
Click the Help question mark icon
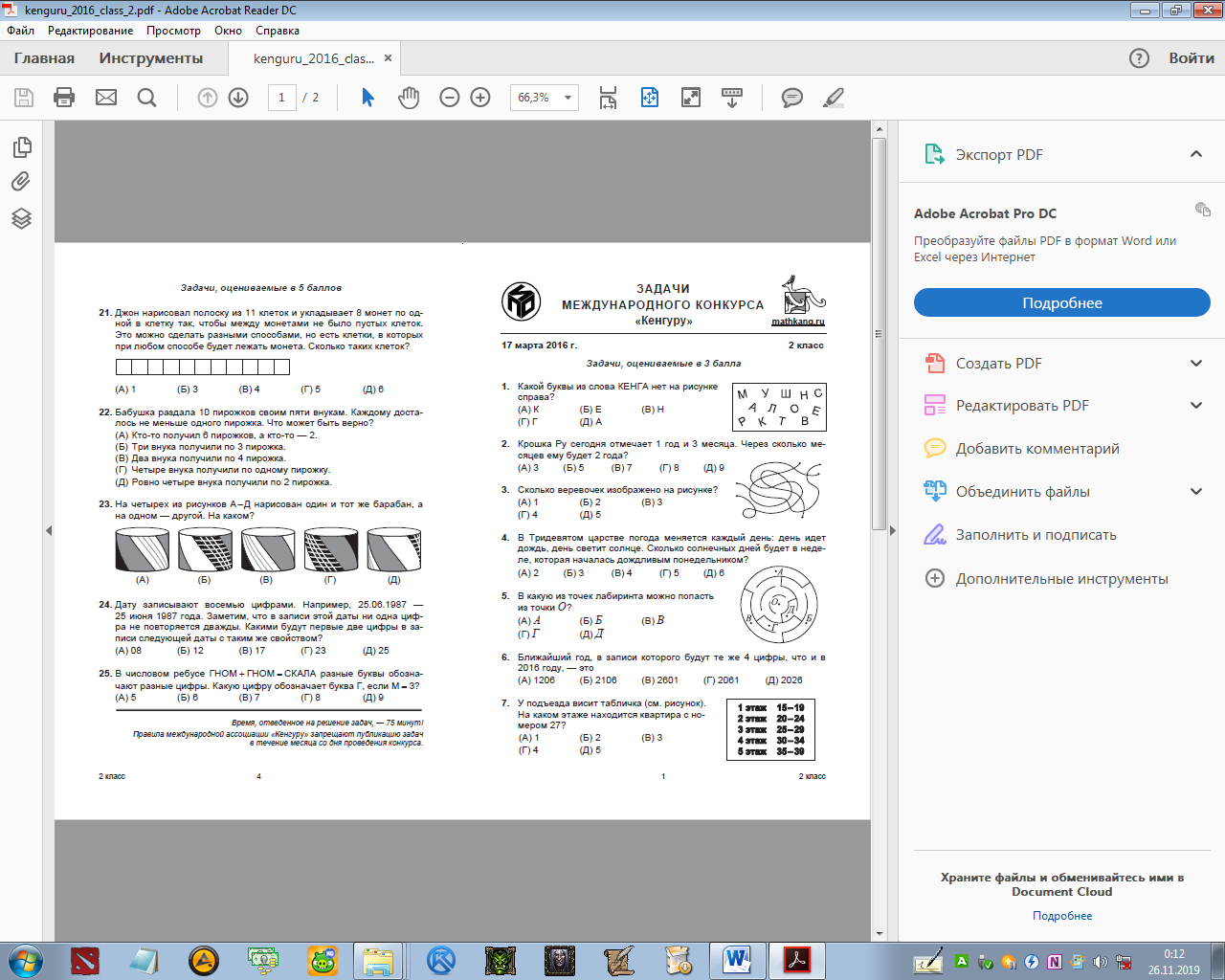click(x=1139, y=58)
